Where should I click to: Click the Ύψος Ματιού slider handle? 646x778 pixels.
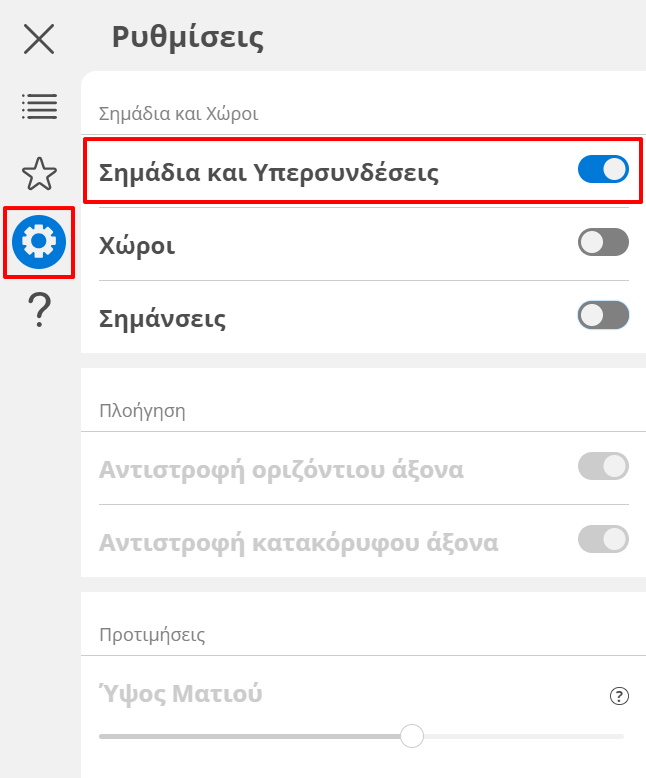tap(411, 737)
